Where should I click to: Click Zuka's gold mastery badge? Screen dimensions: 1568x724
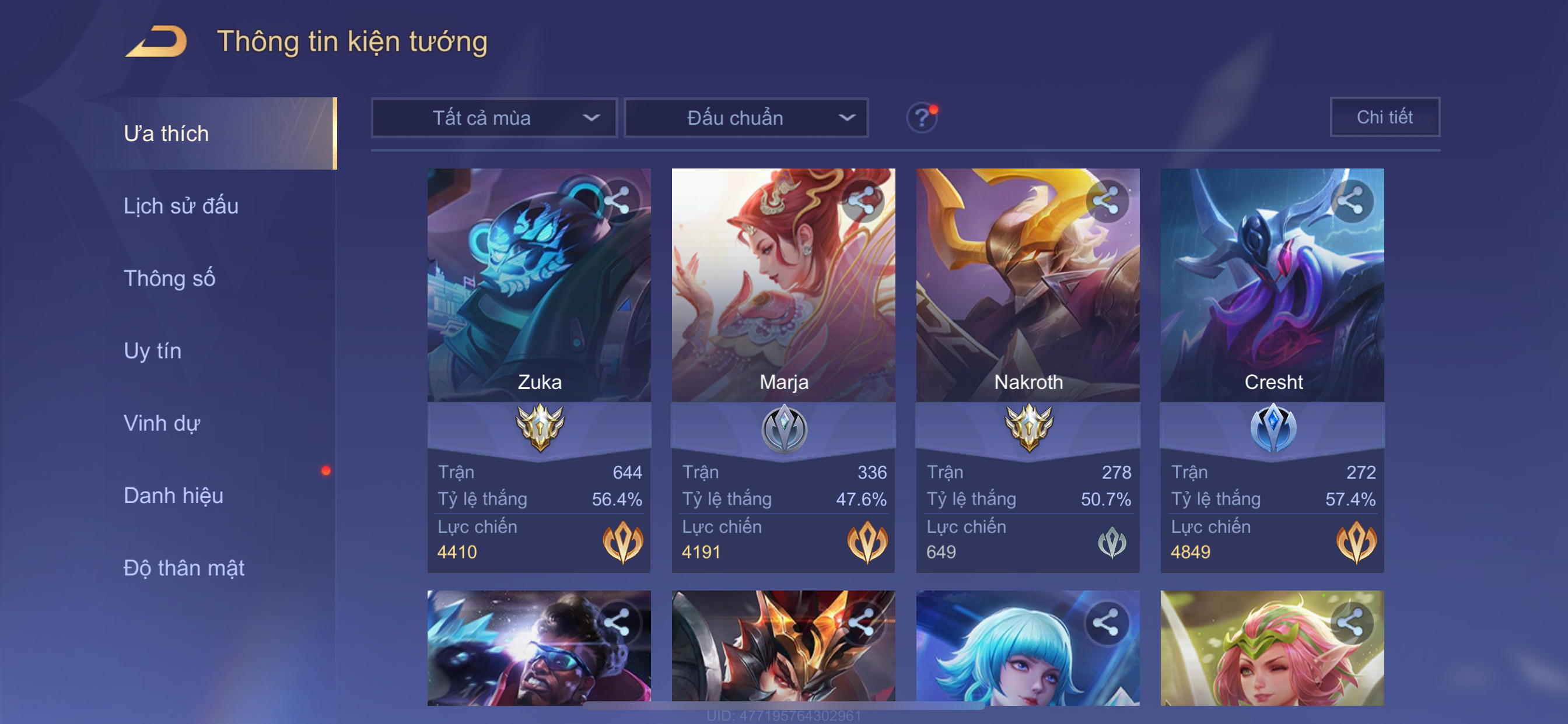(x=540, y=428)
